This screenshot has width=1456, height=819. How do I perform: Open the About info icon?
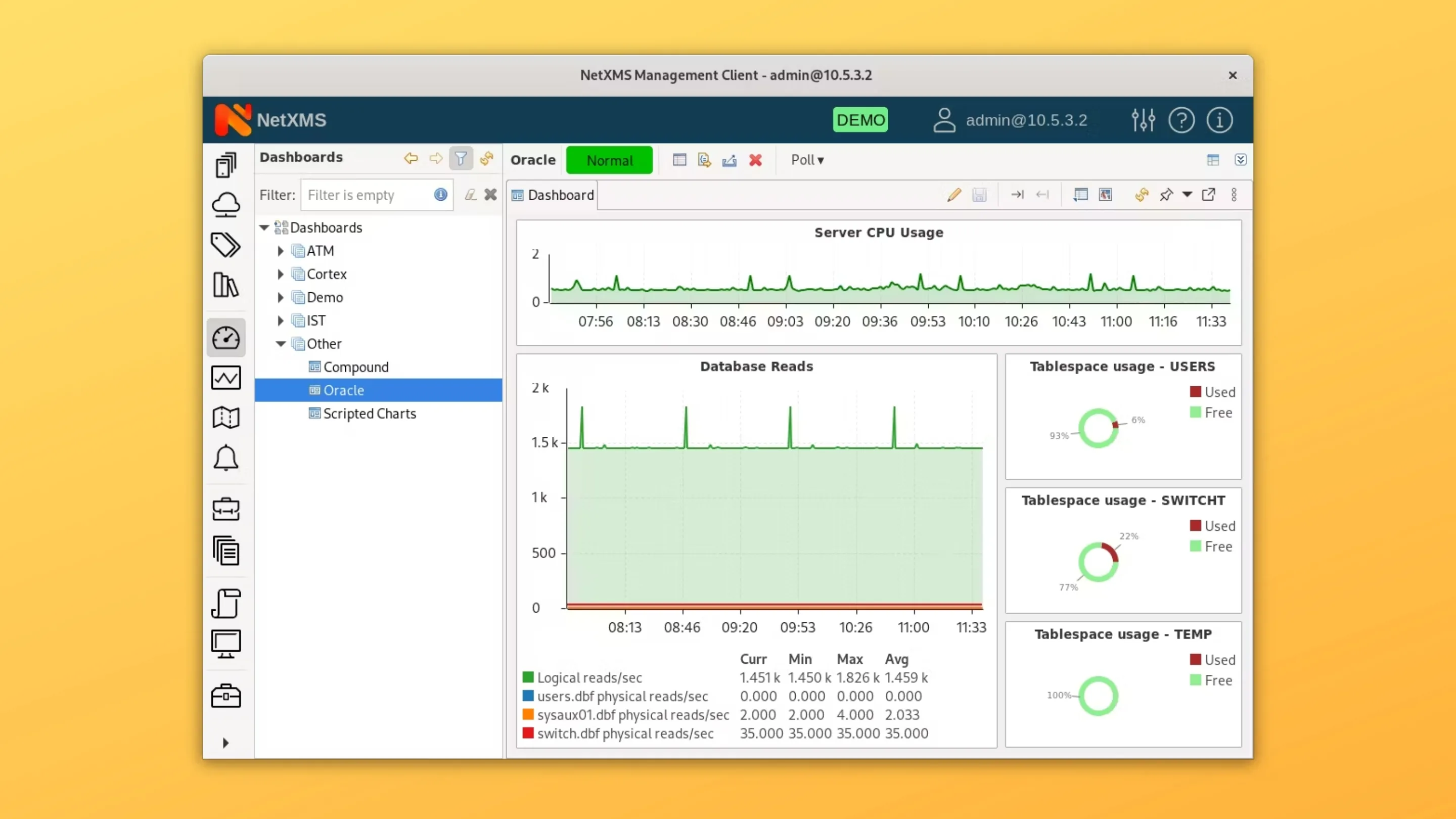click(x=1220, y=120)
